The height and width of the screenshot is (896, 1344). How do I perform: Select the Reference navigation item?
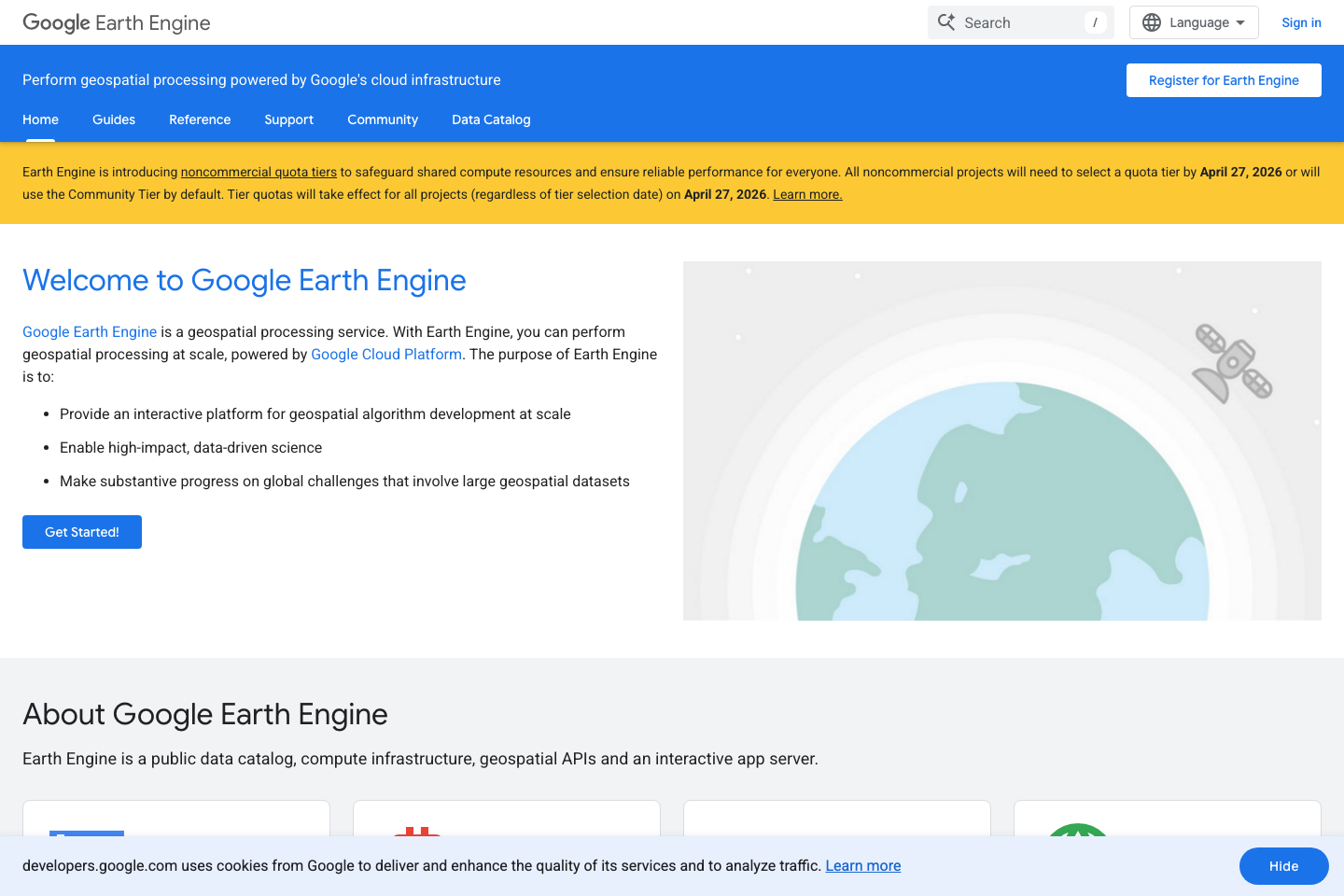tap(200, 119)
